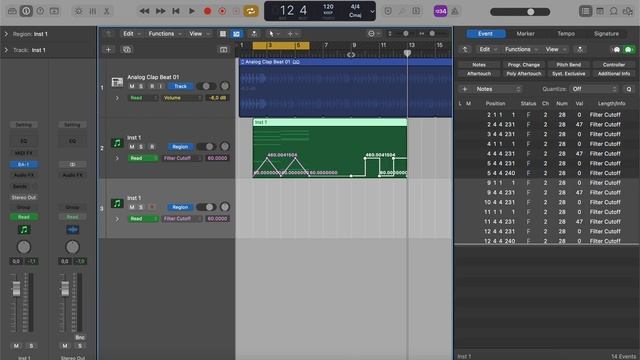
Task: Click the Duplicate Track icon
Action: pyautogui.click(x=127, y=49)
